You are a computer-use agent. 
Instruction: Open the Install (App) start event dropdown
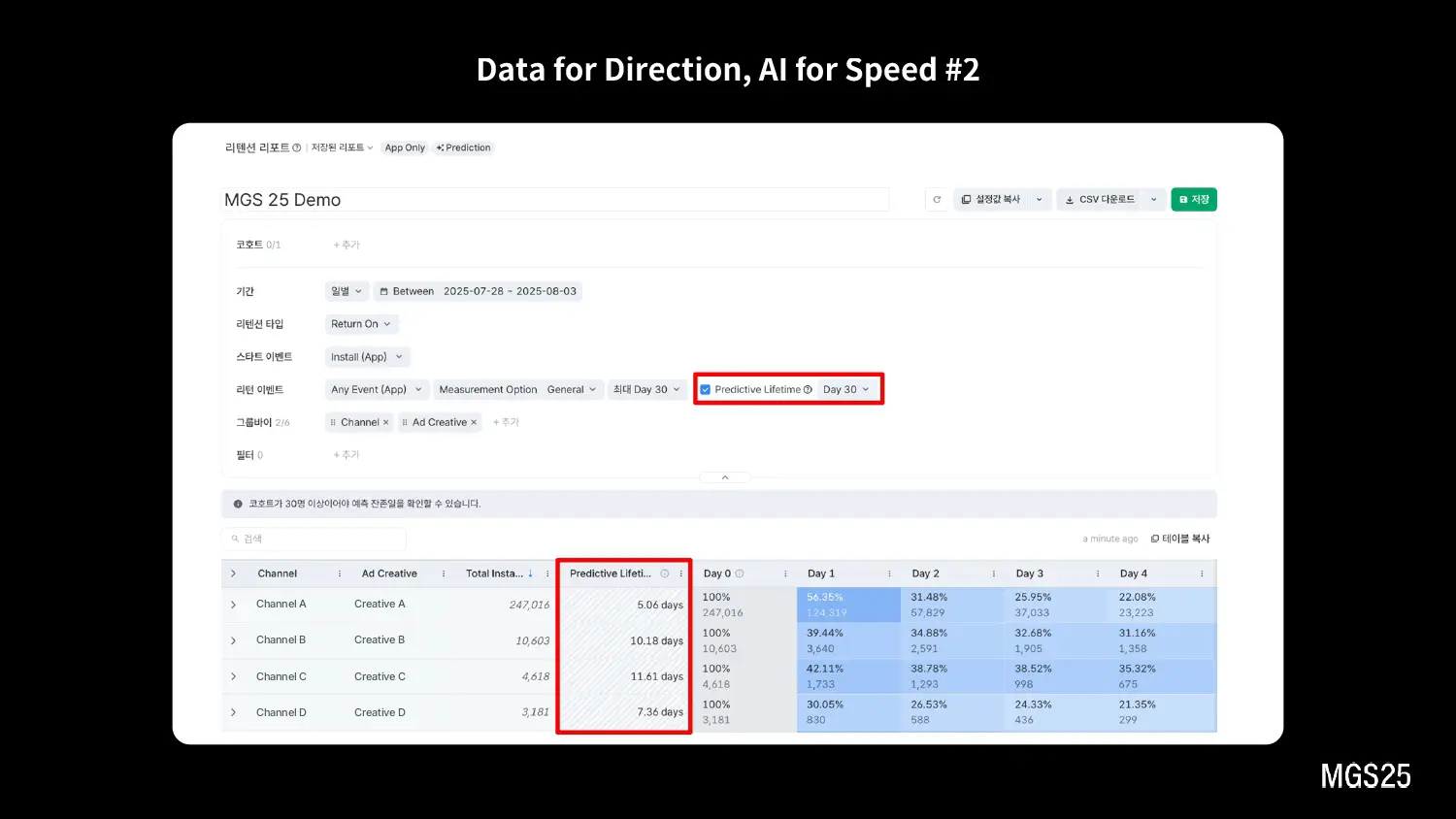pyautogui.click(x=367, y=357)
